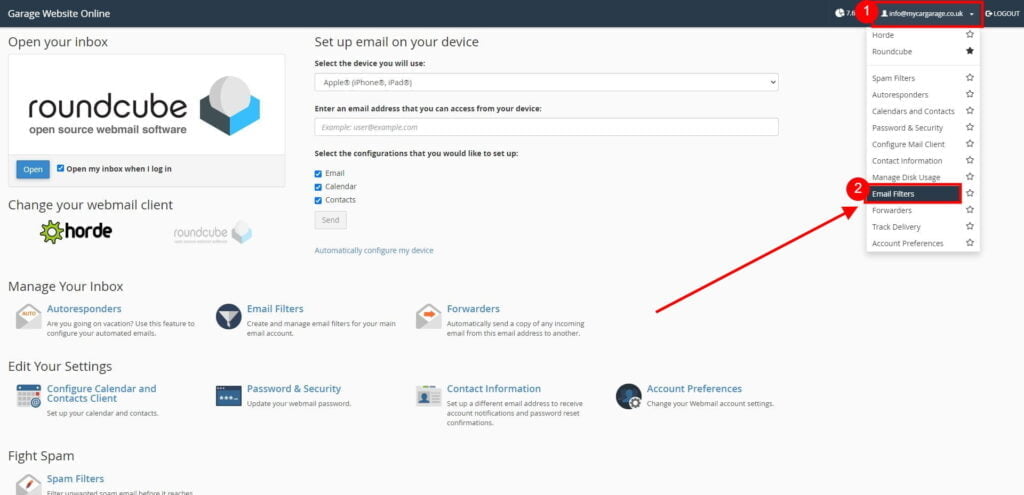Viewport: 1024px width, 495px height.
Task: Open the device selection dropdown
Action: pos(546,83)
